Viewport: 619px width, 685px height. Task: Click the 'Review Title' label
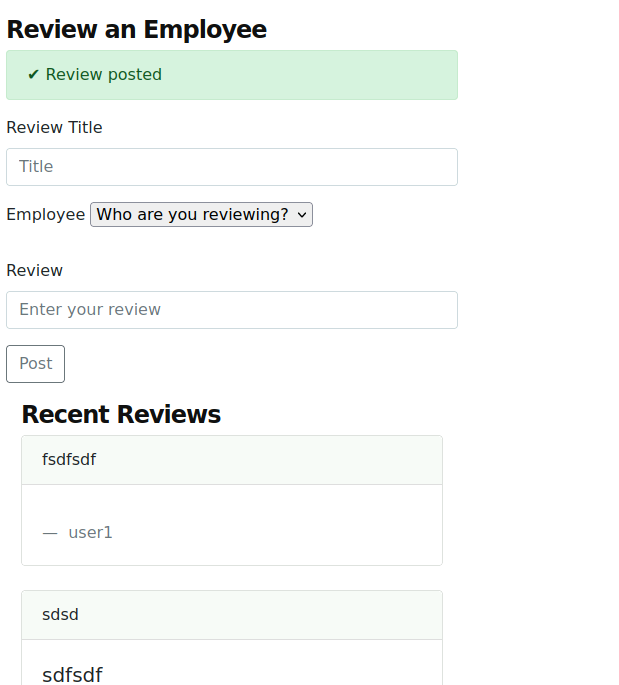(x=54, y=128)
